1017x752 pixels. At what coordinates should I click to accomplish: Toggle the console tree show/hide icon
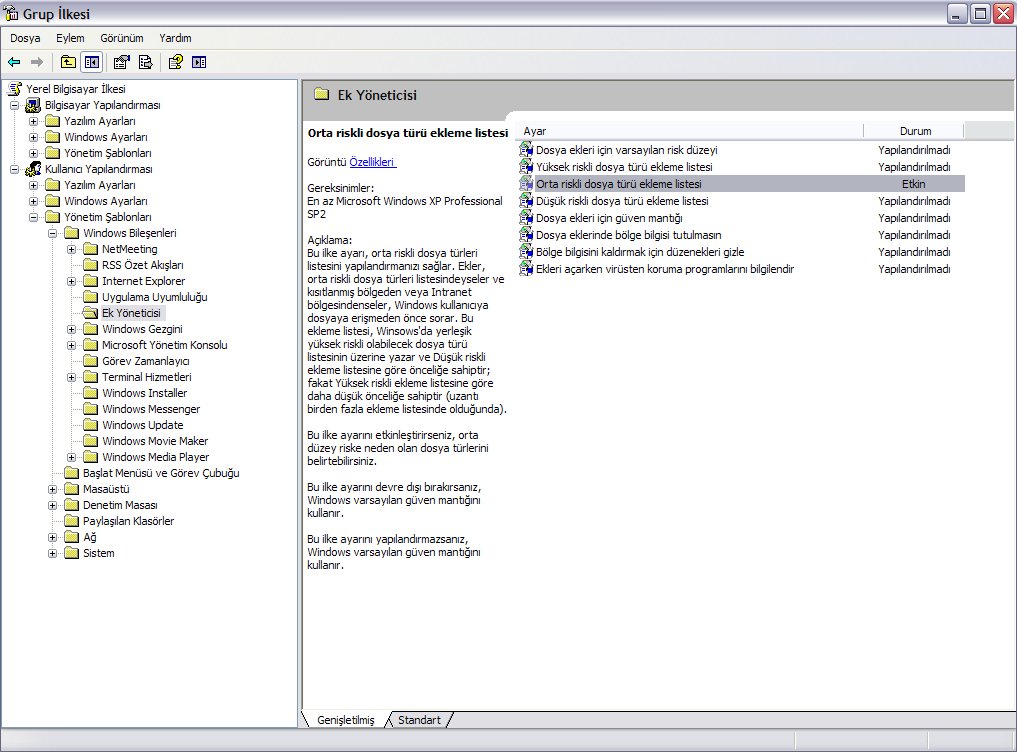click(92, 62)
